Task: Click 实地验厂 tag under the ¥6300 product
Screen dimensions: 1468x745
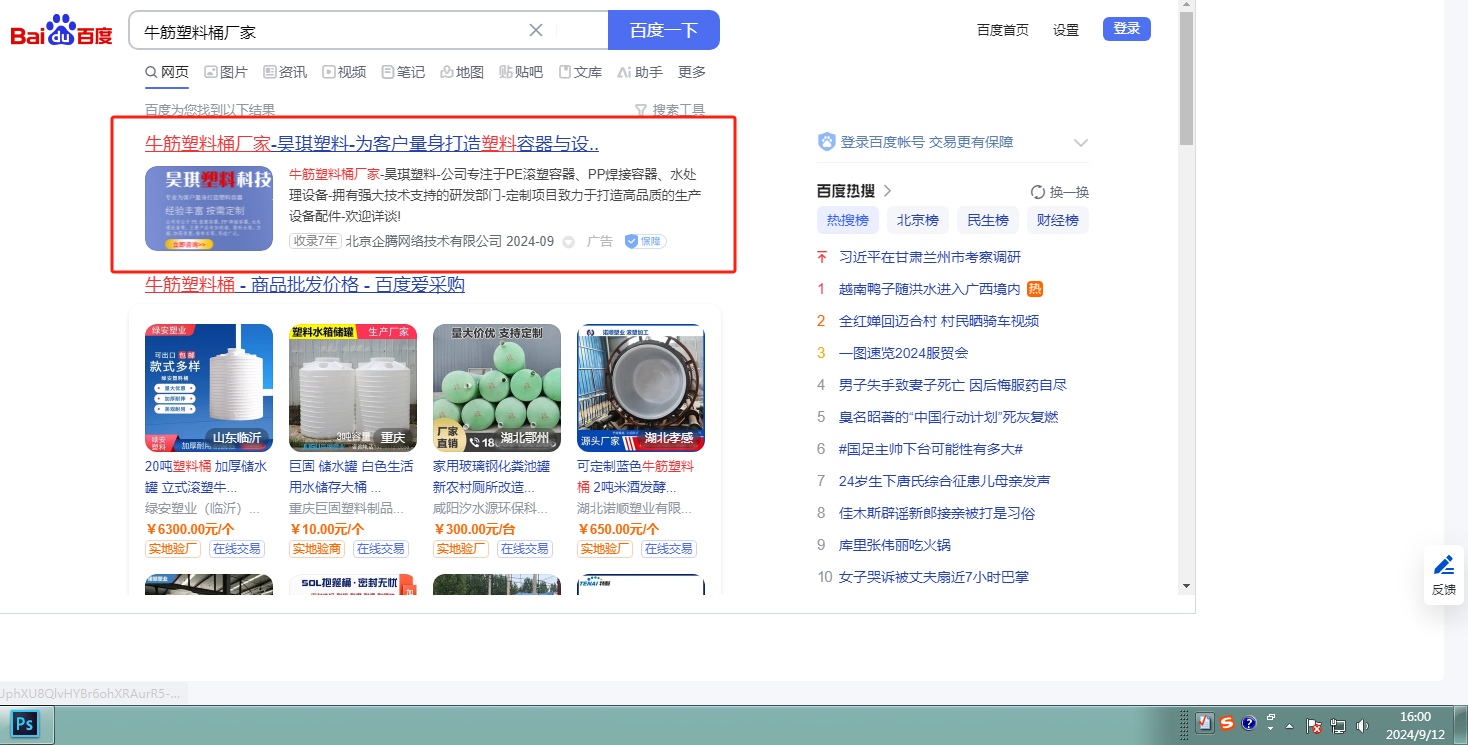Action: 173,549
